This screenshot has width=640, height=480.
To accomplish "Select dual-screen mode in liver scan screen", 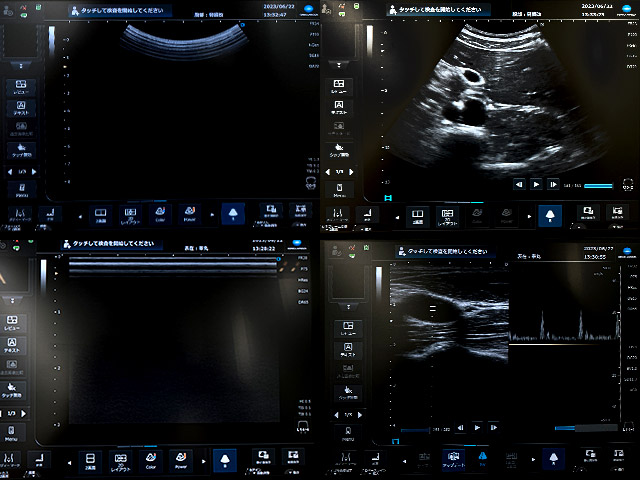I will point(417,216).
